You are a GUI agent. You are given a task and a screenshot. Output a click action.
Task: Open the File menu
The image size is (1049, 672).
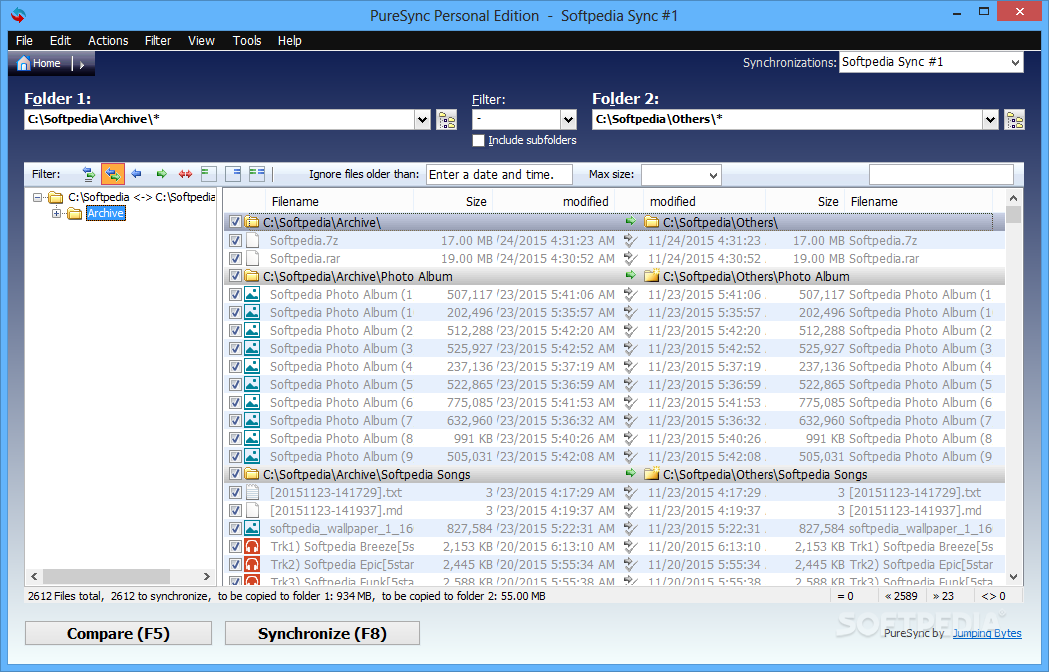click(x=24, y=41)
